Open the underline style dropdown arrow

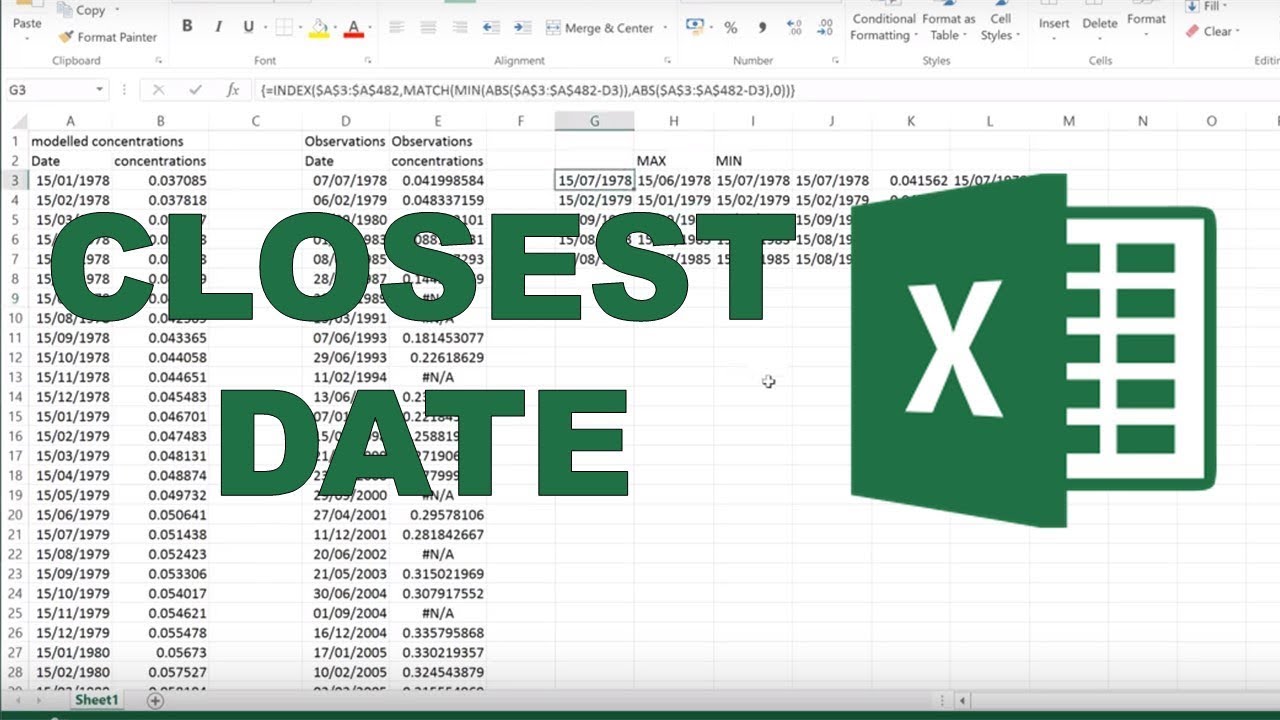click(x=264, y=28)
